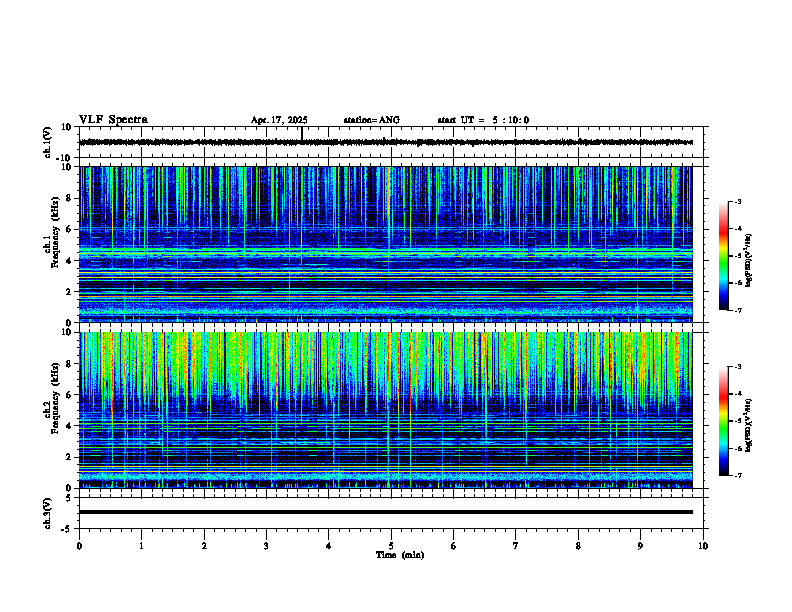Click the "8" kHz tick on ch.1 frequency axis

pyautogui.click(x=69, y=198)
